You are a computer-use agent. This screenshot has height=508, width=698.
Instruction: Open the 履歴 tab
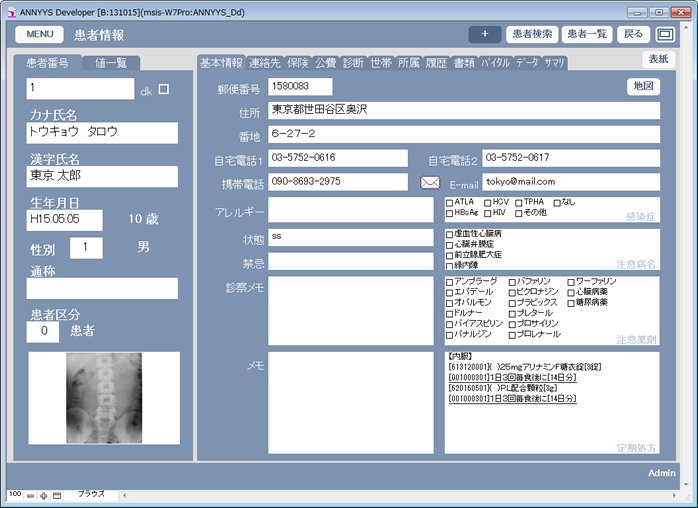[x=436, y=63]
